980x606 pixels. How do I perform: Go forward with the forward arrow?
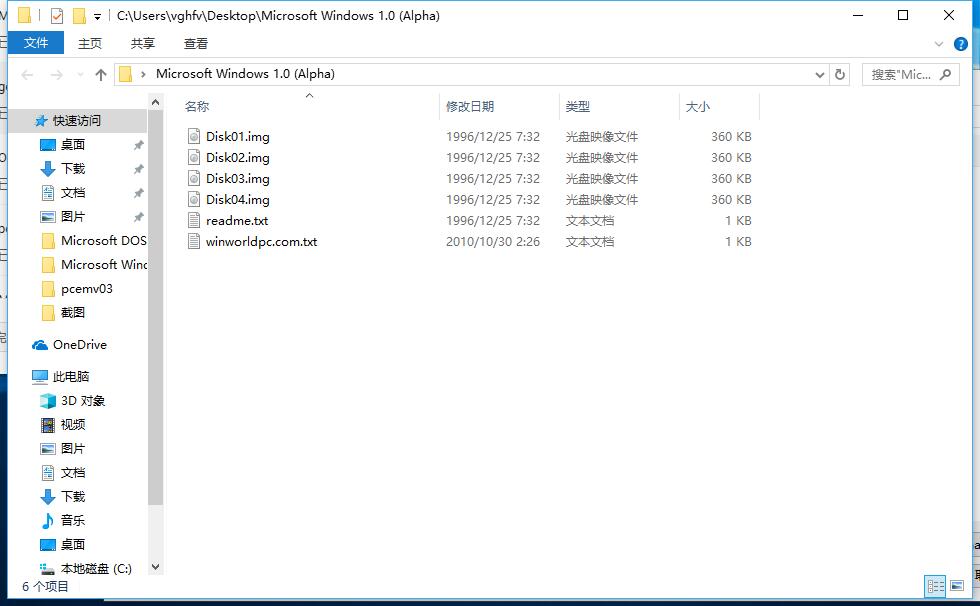[x=56, y=75]
